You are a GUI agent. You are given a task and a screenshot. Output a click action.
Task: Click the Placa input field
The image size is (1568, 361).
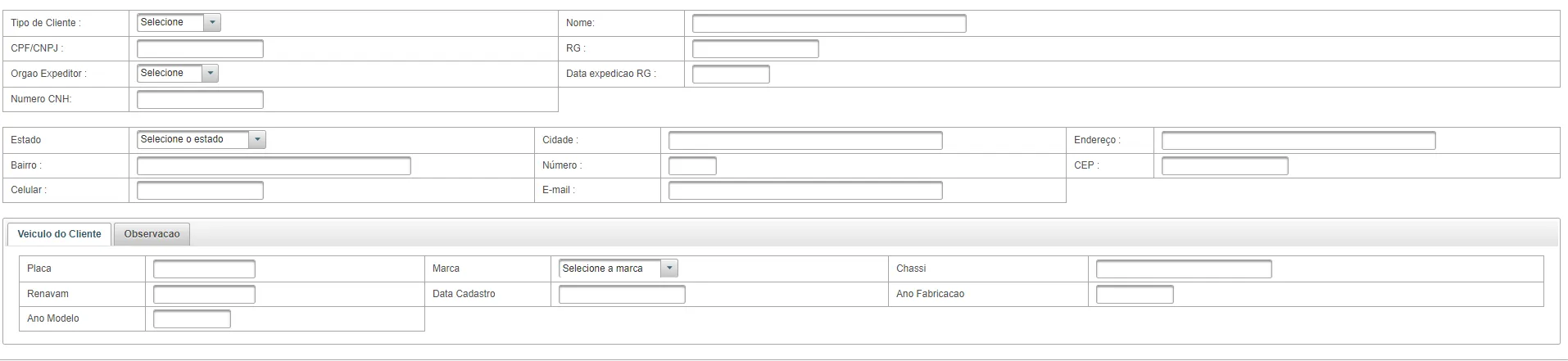[x=204, y=269]
